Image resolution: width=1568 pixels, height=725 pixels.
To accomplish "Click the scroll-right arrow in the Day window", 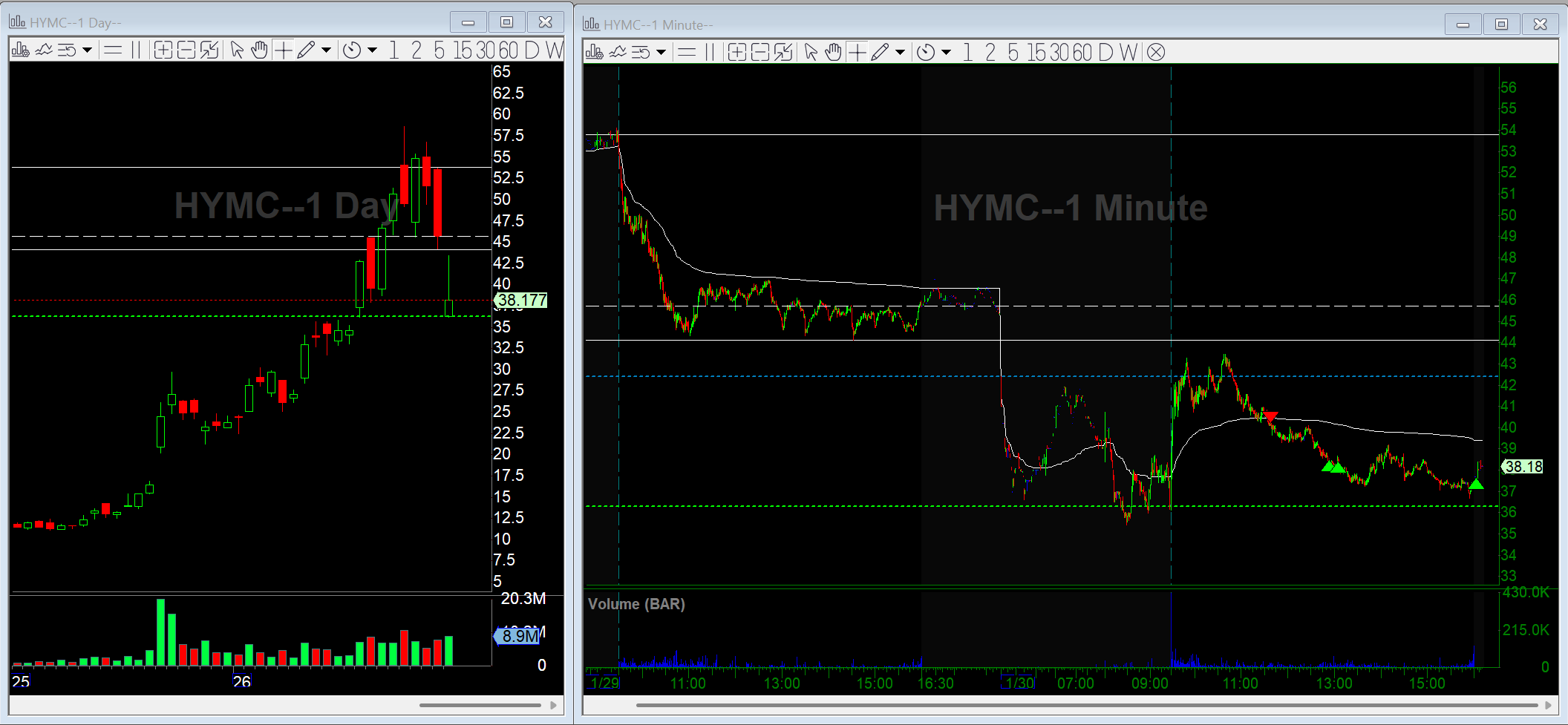I will [553, 705].
